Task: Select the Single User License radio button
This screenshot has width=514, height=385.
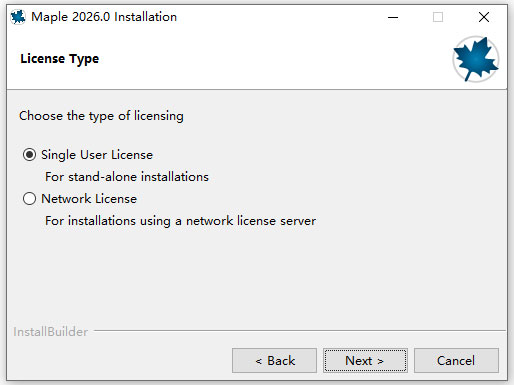Action: tap(29, 155)
